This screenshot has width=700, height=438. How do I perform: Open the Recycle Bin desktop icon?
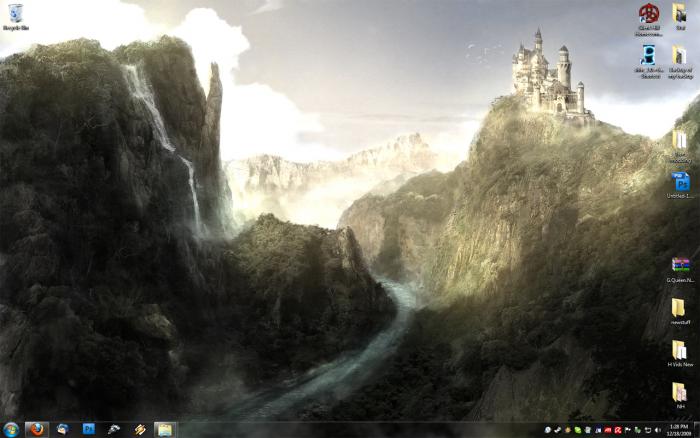click(x=14, y=14)
